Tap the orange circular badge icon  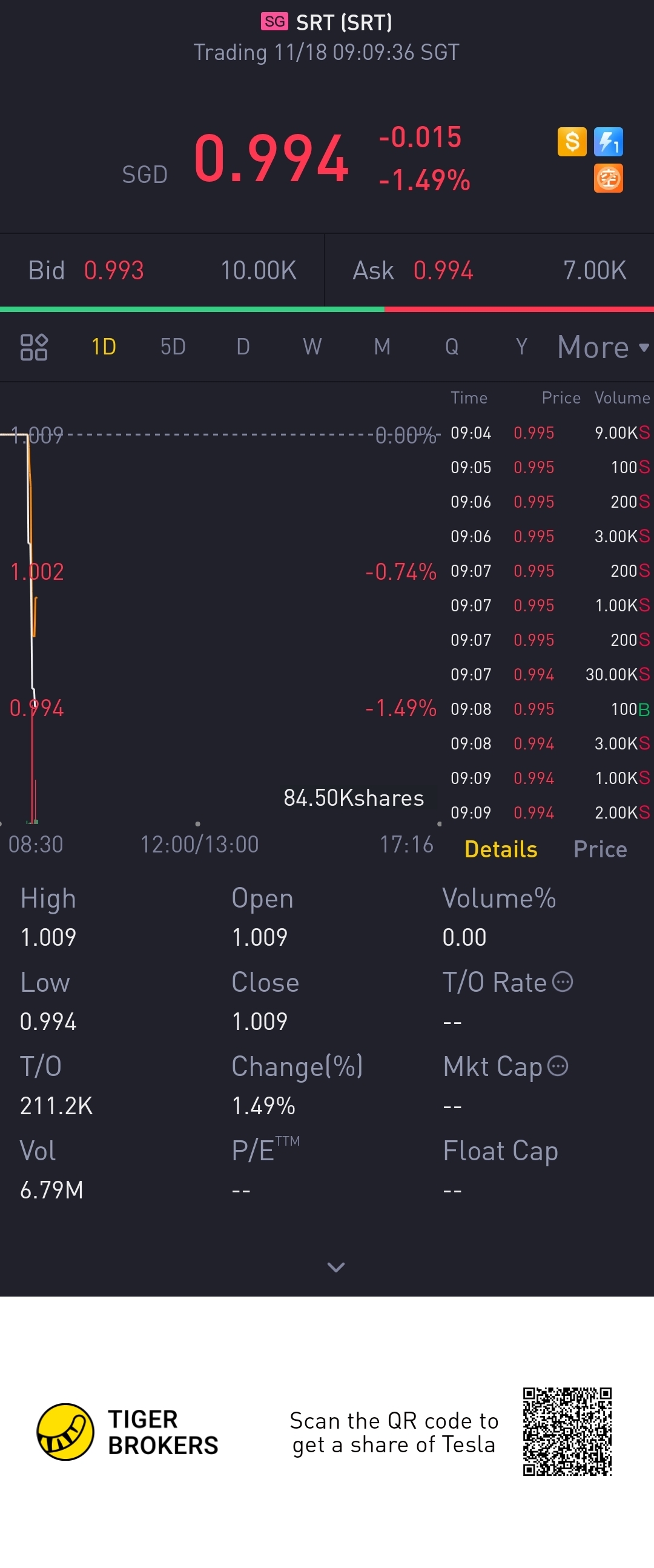coord(609,178)
